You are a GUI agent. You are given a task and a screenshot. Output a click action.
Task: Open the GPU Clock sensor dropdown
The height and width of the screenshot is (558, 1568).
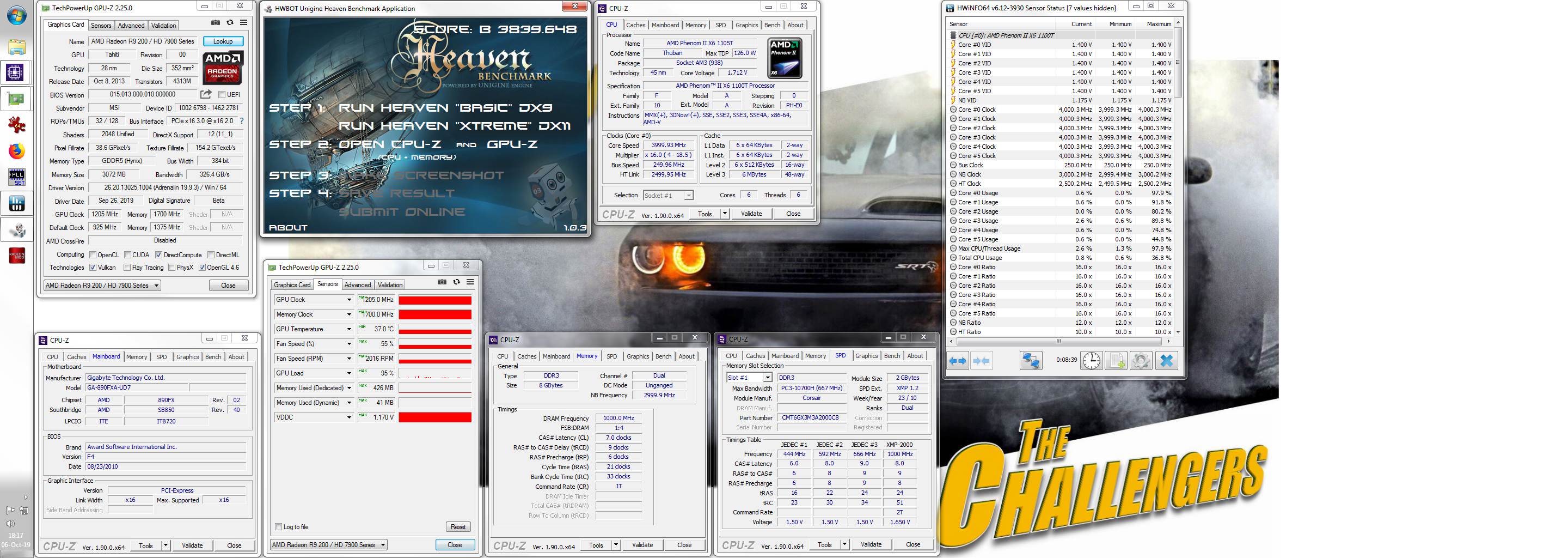[x=349, y=300]
